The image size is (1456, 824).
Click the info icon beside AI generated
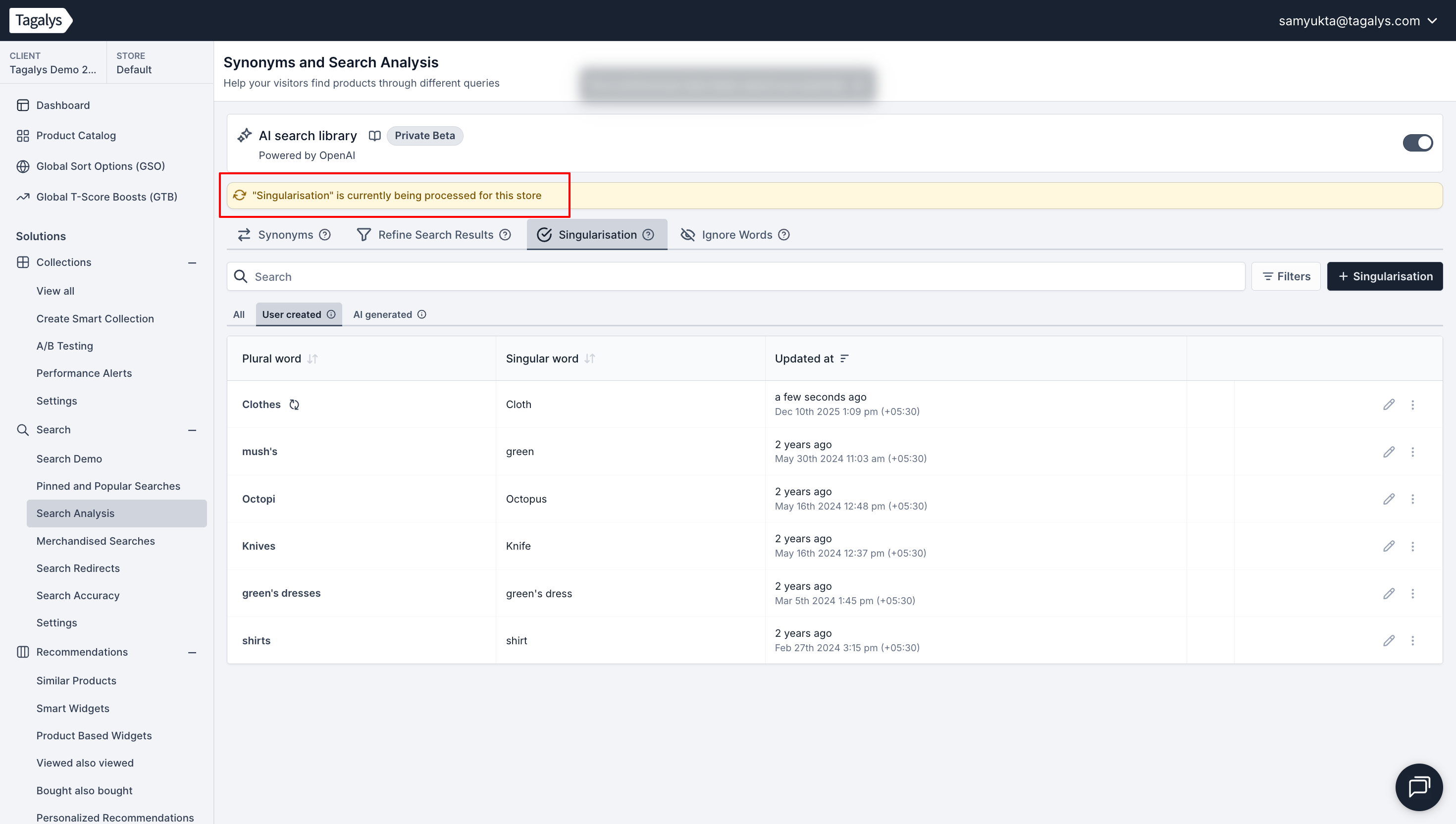pyautogui.click(x=421, y=314)
